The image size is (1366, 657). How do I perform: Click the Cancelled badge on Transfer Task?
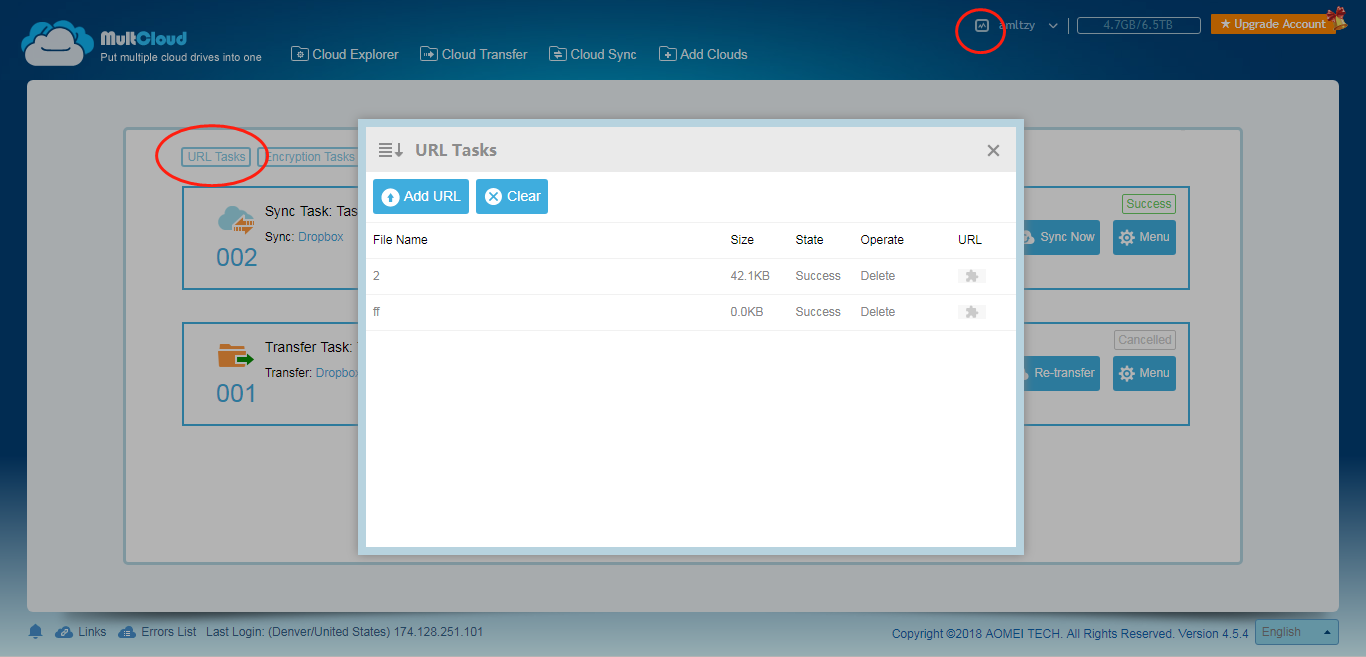point(1145,340)
